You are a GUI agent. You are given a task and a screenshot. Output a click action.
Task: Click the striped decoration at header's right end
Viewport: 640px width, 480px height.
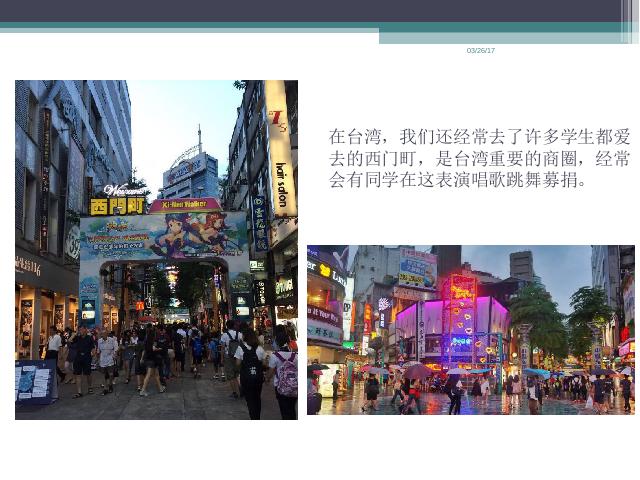click(630, 20)
